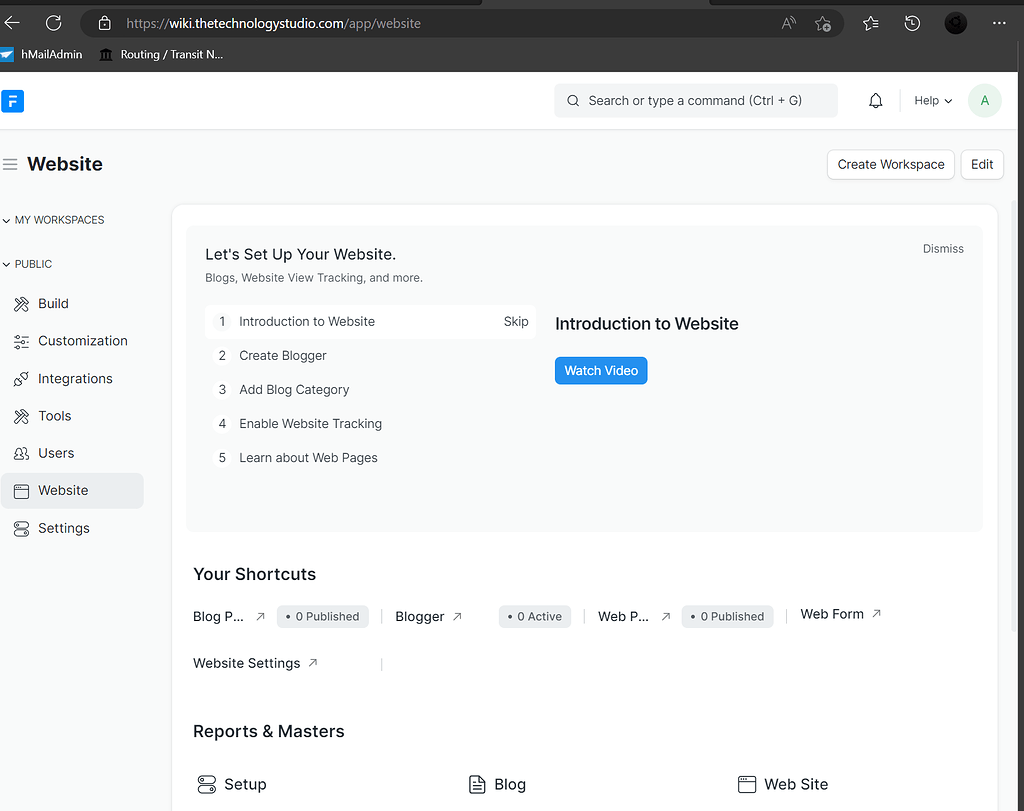Select Build in the sidebar

[55, 303]
